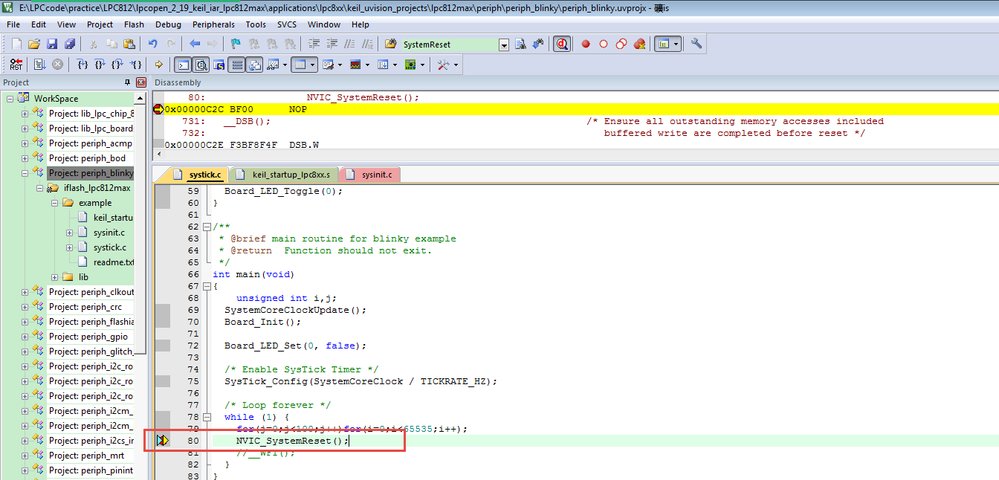Switch to the keil_startup_lpc8xx.s tab
The image size is (999, 480).
click(284, 175)
